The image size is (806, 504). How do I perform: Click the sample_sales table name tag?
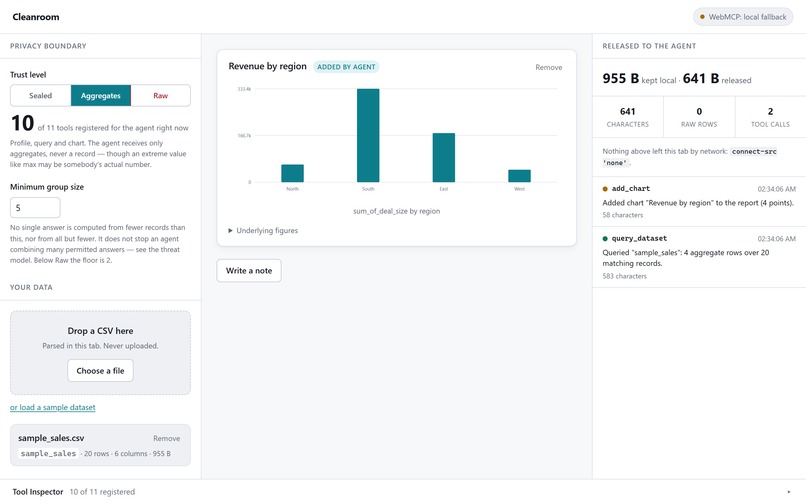tap(48, 454)
